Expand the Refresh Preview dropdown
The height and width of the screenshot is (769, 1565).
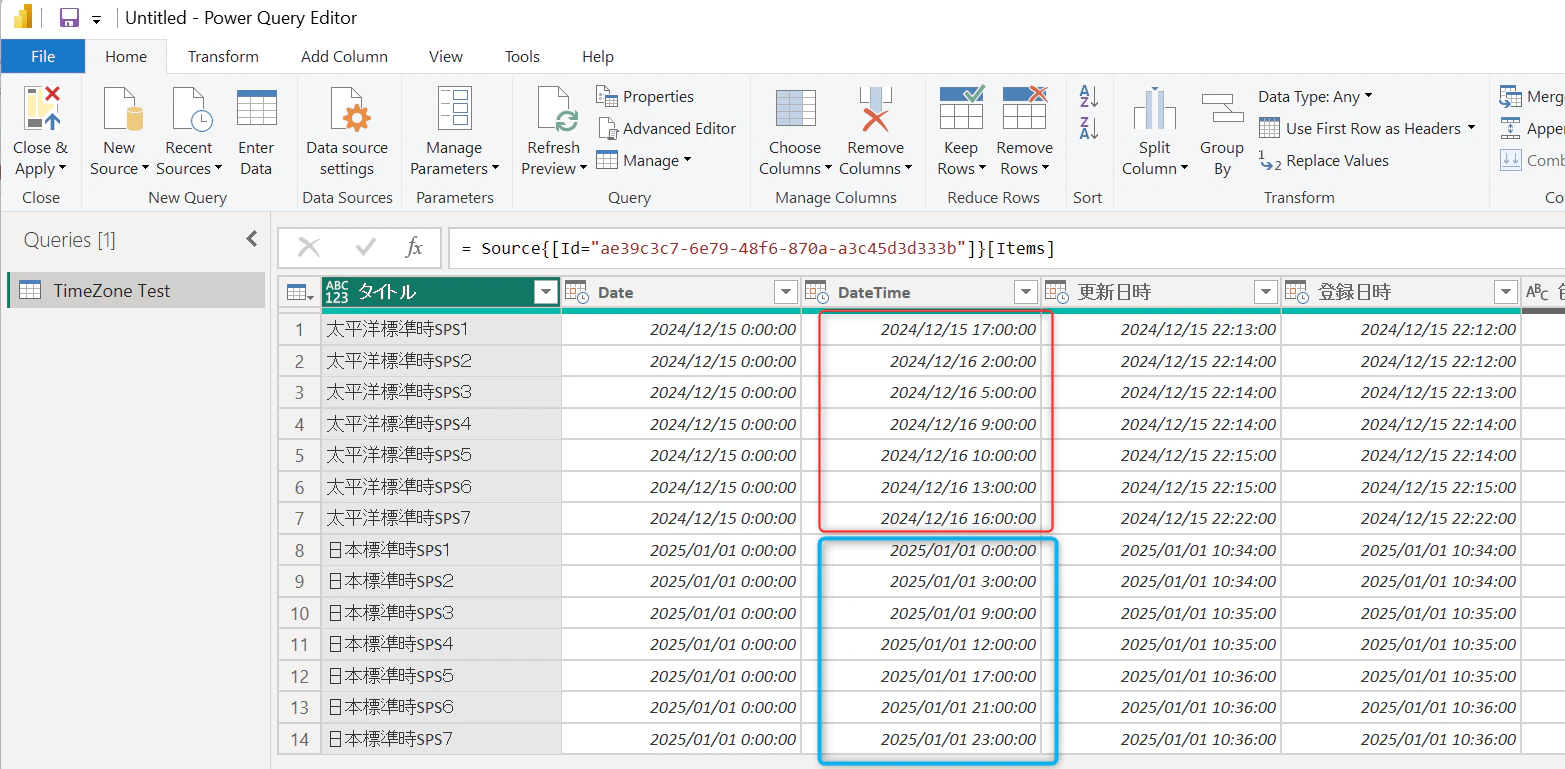click(582, 169)
